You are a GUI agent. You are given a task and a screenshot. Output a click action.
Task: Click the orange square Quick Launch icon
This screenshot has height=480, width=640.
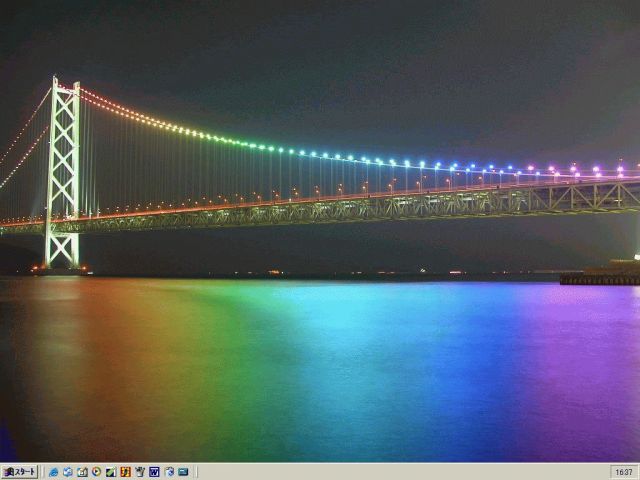[x=126, y=472]
